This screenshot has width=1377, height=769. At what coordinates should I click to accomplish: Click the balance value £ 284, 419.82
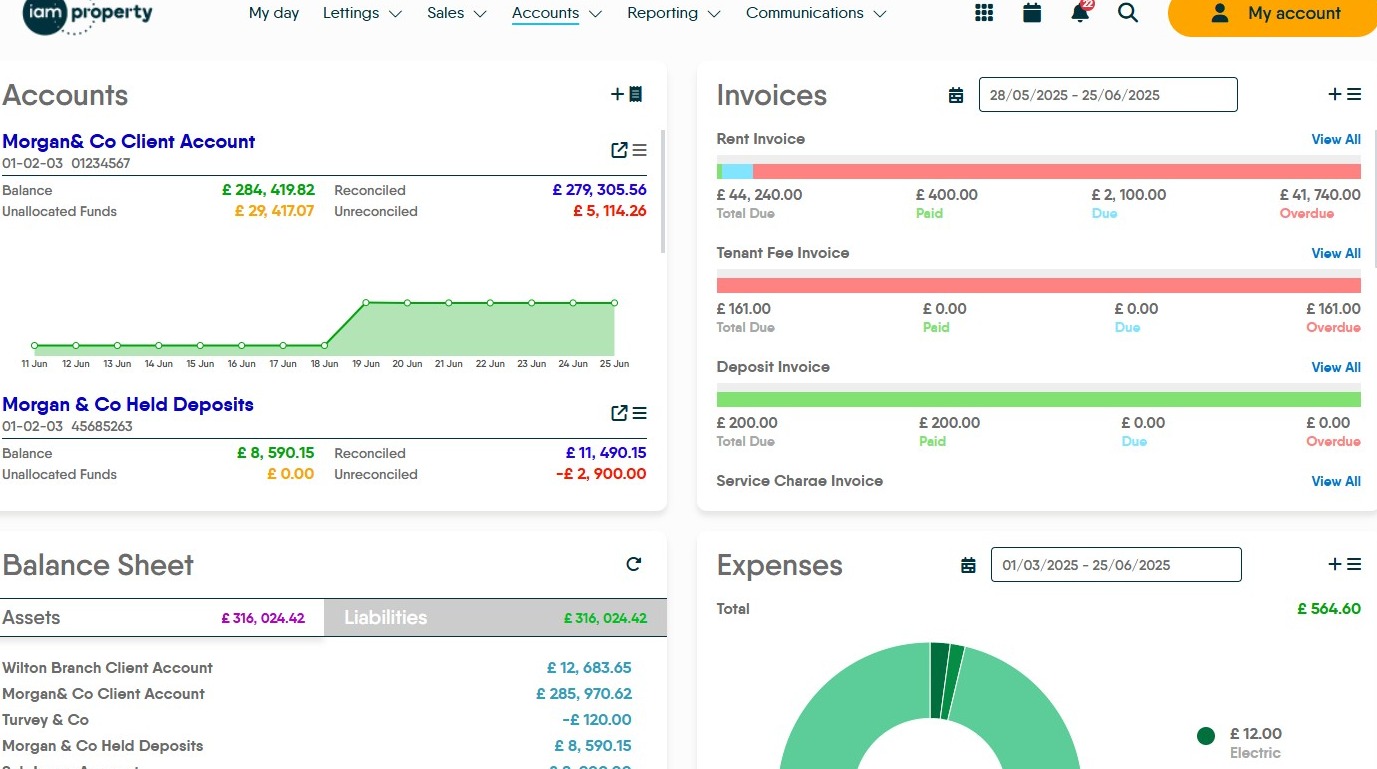tap(268, 190)
